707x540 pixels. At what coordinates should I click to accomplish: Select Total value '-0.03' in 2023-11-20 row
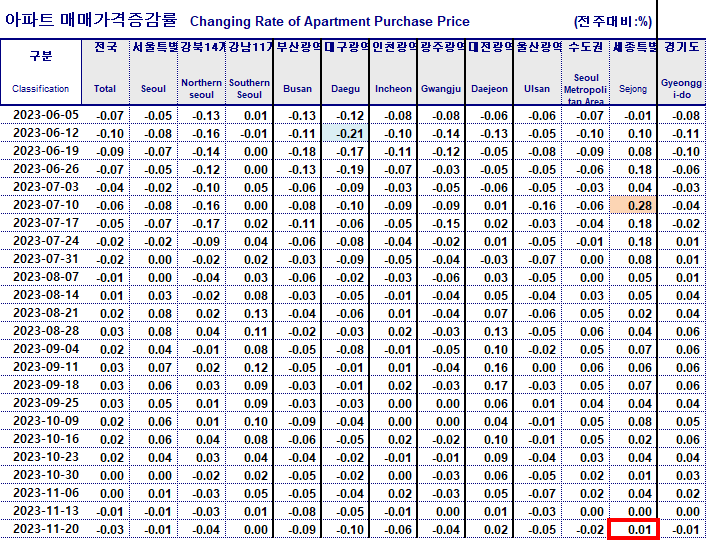[110, 530]
